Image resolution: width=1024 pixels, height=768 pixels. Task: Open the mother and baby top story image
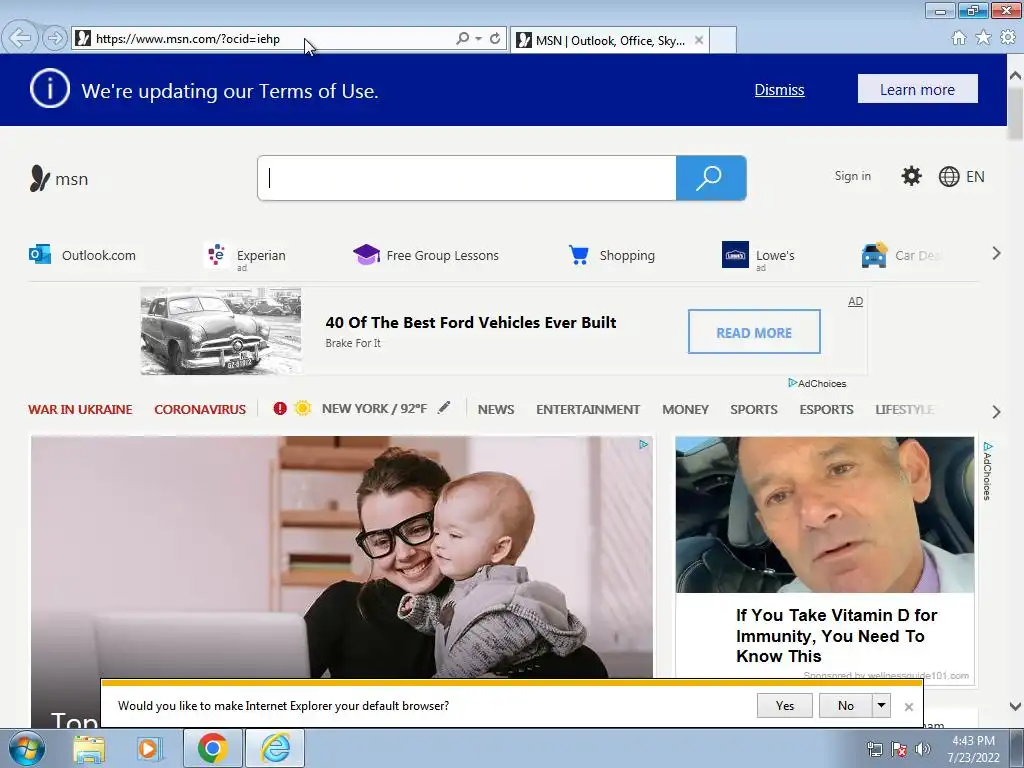point(342,557)
